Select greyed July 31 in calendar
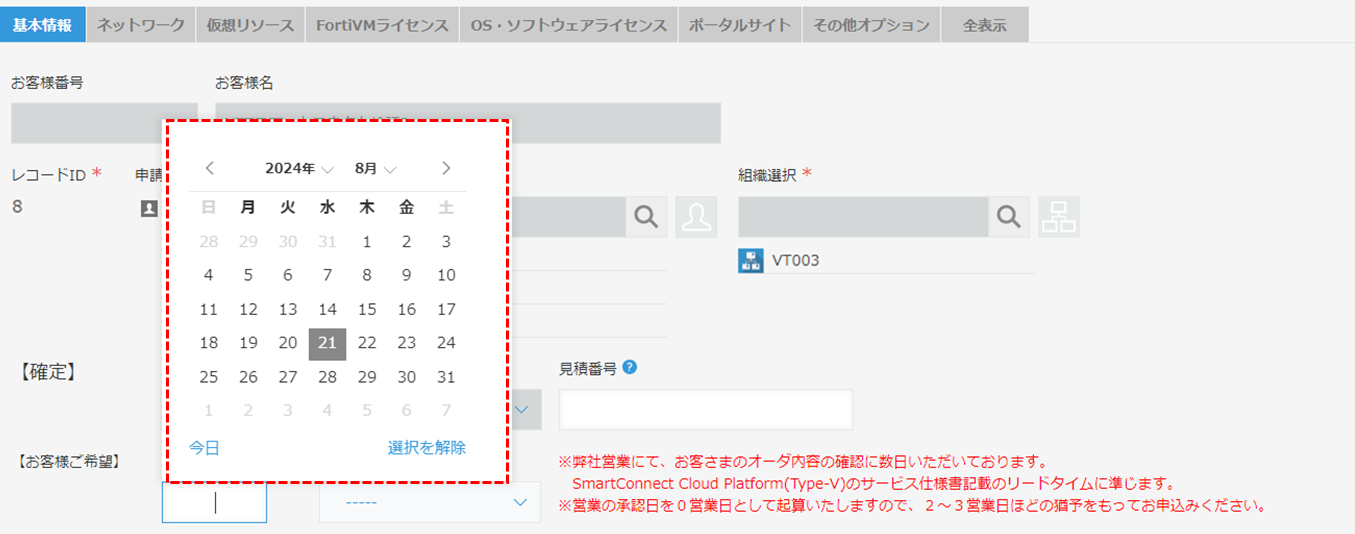This screenshot has width=1355, height=534. 327,241
